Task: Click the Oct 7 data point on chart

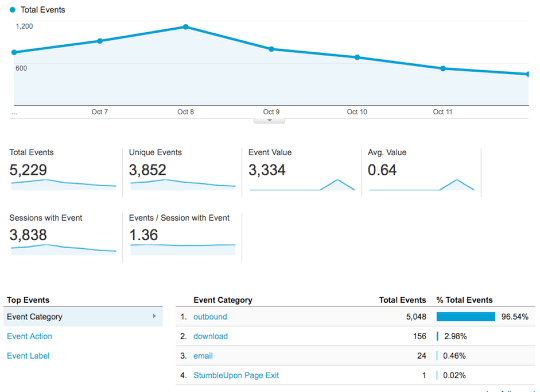Action: coord(100,41)
